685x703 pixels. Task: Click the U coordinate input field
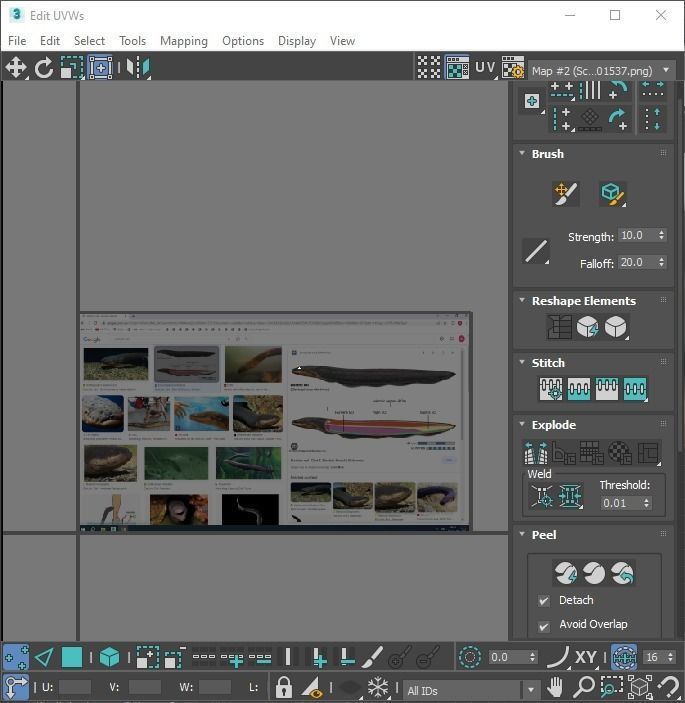[74, 687]
